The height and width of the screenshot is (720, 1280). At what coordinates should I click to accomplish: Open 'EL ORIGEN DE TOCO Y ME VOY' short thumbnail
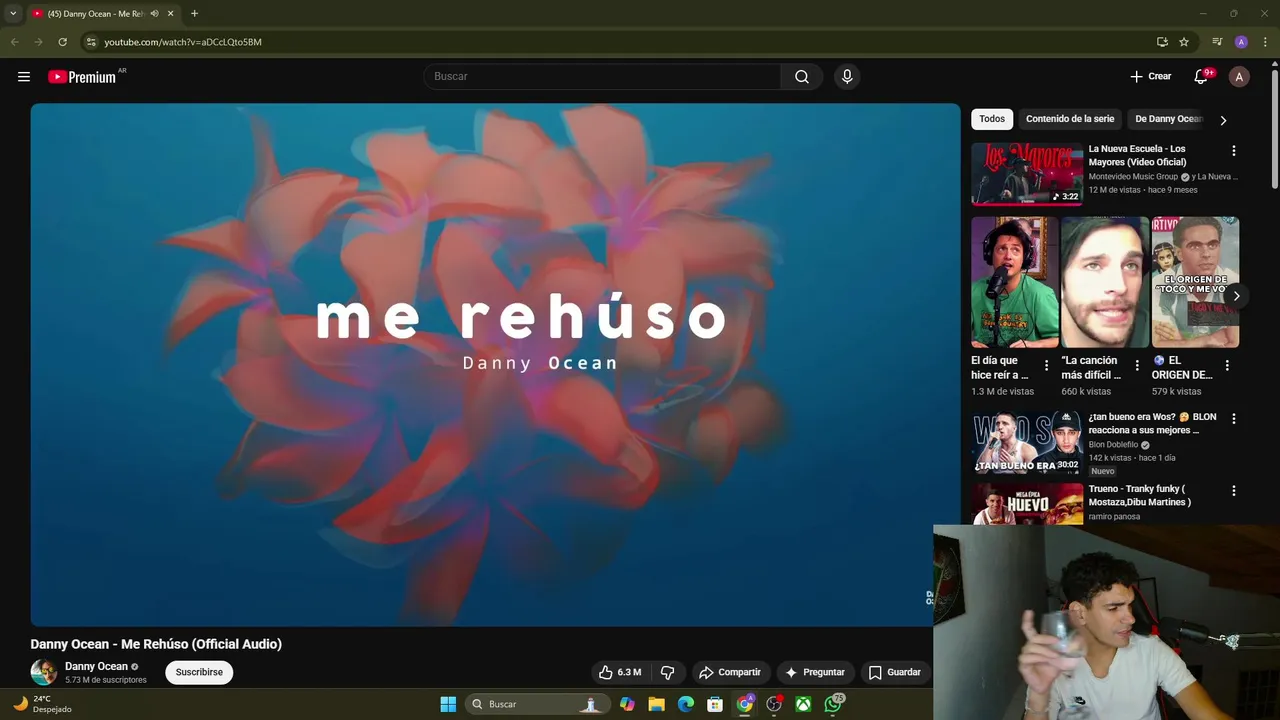point(1195,282)
